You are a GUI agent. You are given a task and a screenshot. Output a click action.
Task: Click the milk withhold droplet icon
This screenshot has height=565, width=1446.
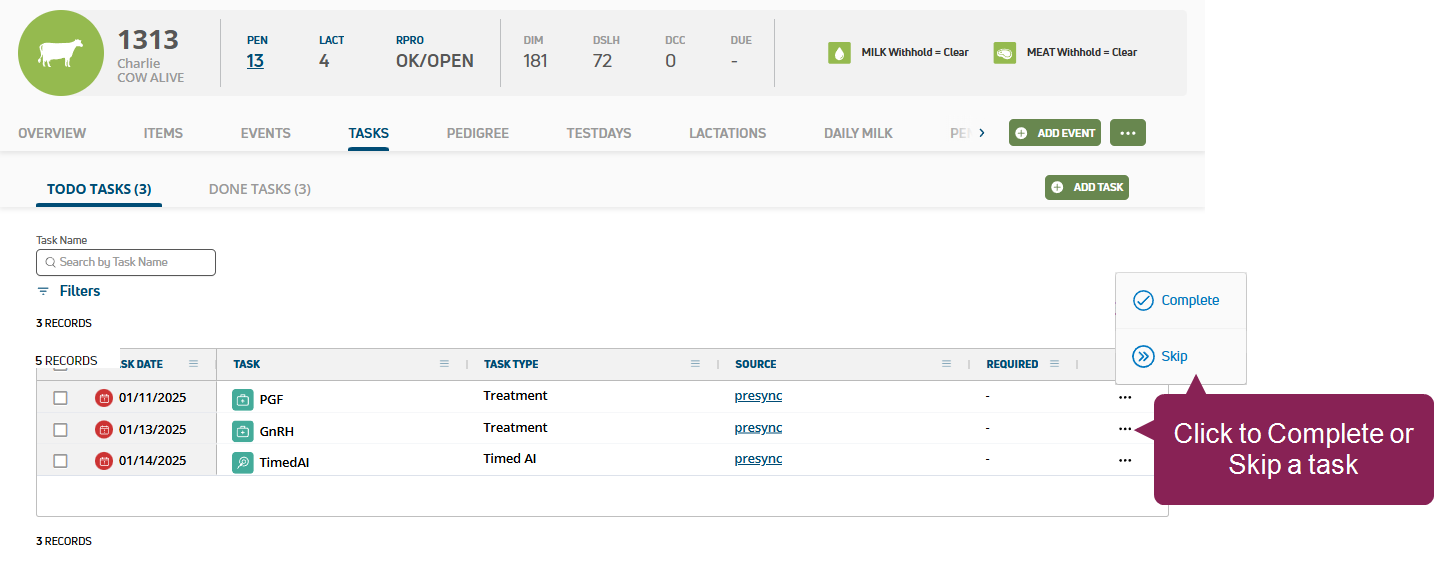point(839,53)
